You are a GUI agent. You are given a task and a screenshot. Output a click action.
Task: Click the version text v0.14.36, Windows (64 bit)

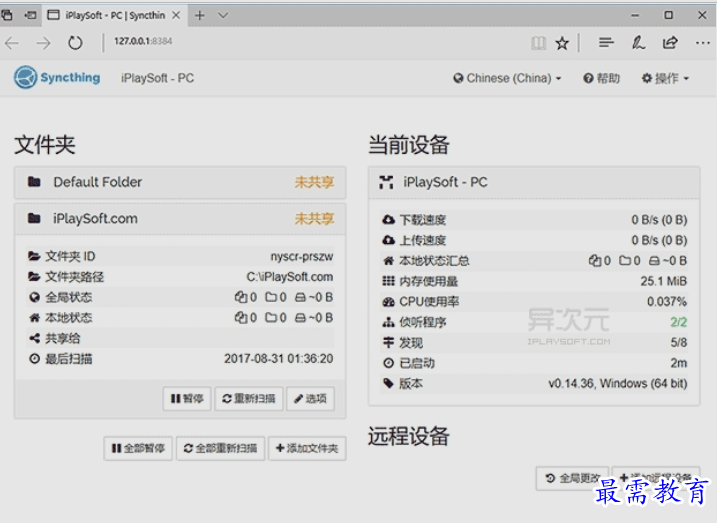point(618,383)
